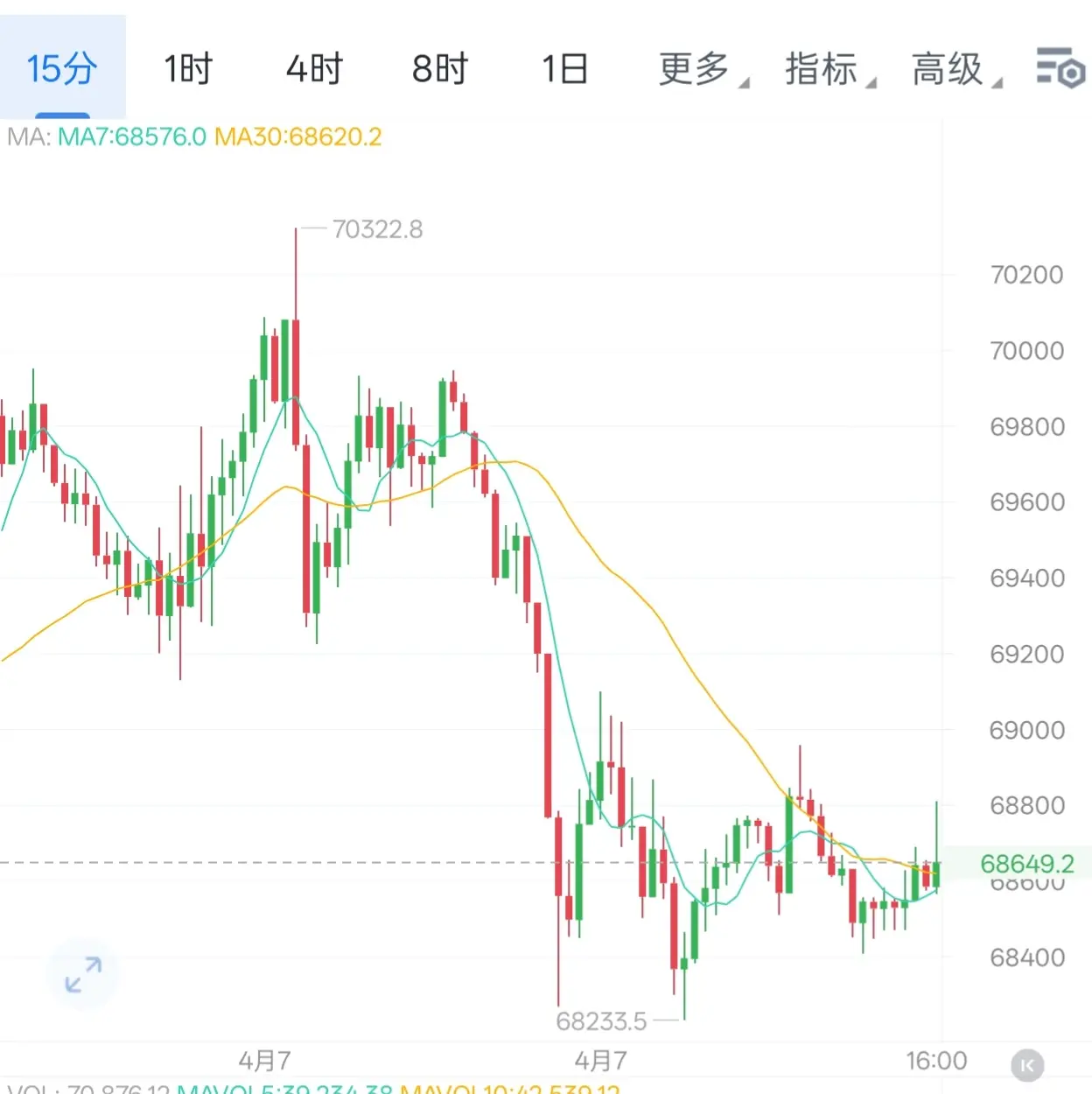Click the 69800 price axis label
The image size is (1092, 1094).
1026,427
